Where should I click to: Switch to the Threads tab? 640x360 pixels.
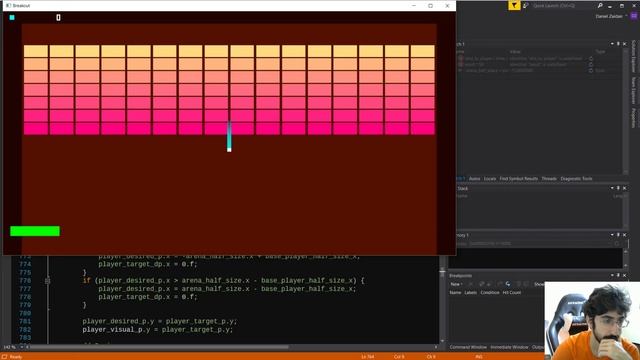(549, 179)
